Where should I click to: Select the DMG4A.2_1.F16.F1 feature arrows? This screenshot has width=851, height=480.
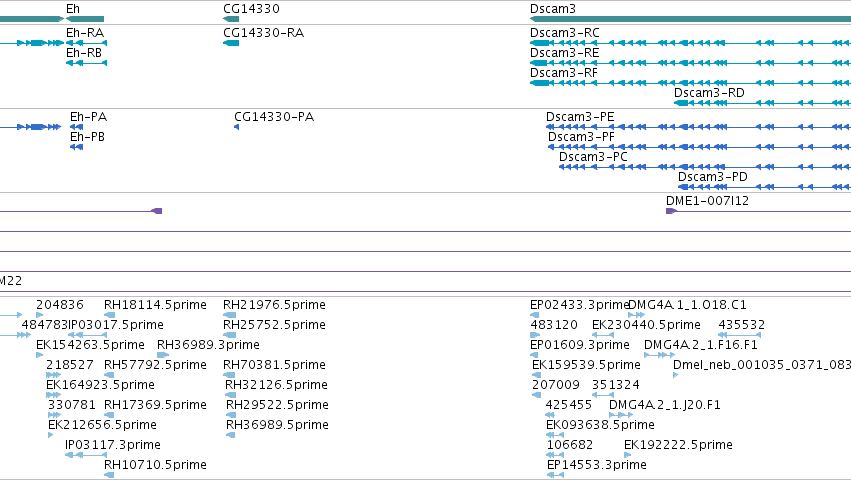click(659, 355)
